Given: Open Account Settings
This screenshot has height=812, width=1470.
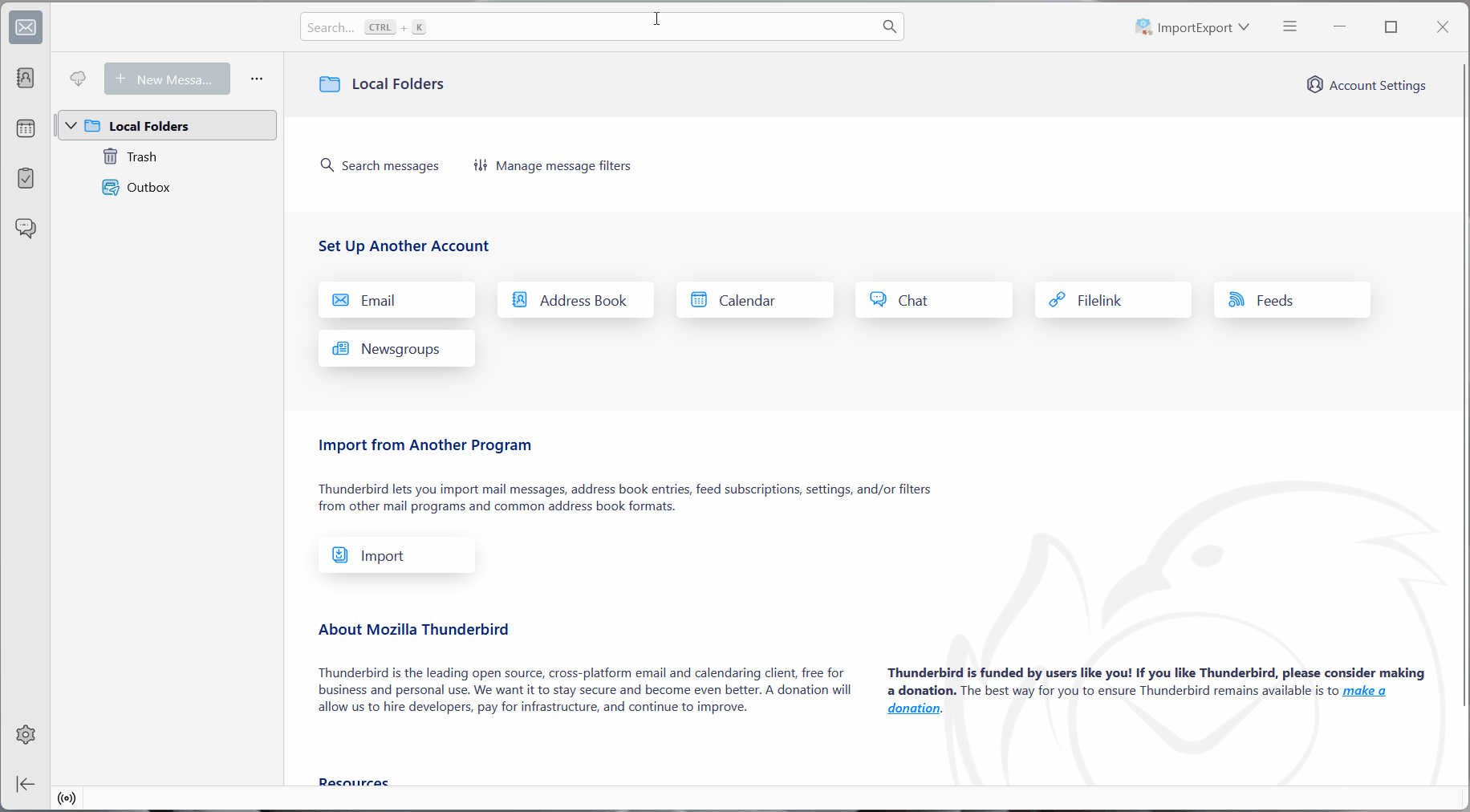Looking at the screenshot, I should 1366,85.
